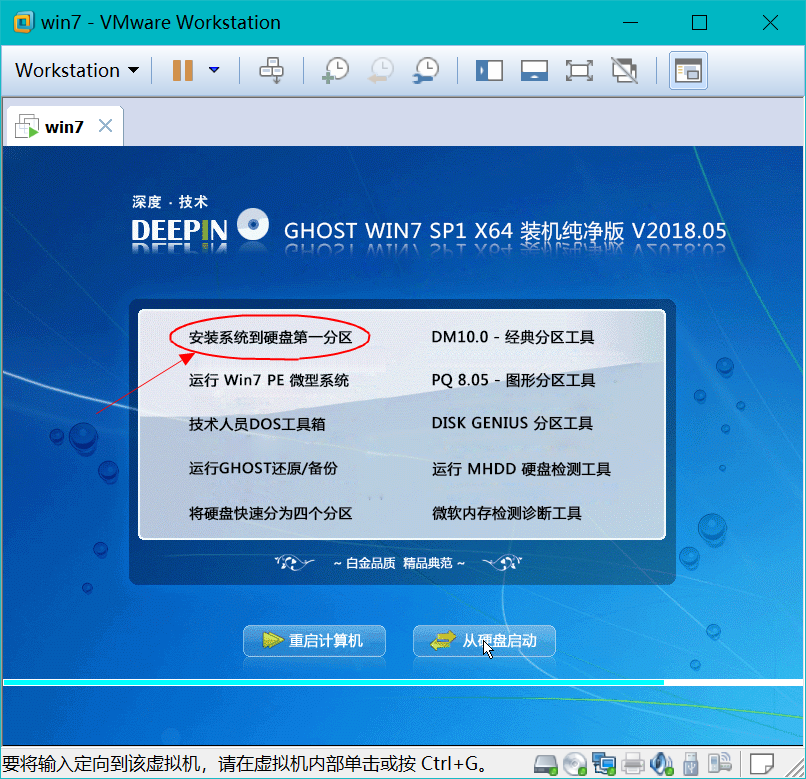The height and width of the screenshot is (779, 806).
Task: Switch to Unity mode
Action: [625, 70]
